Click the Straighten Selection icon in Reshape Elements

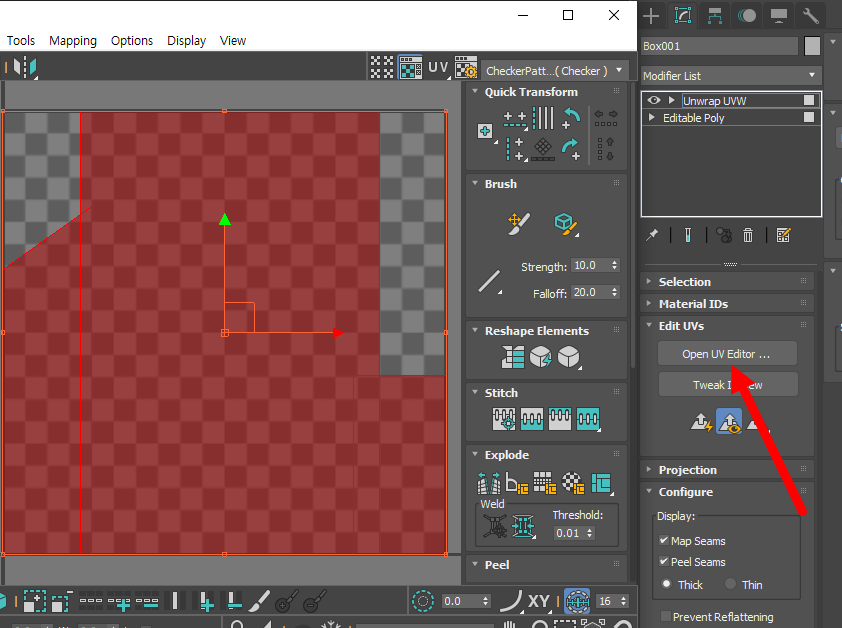point(513,357)
